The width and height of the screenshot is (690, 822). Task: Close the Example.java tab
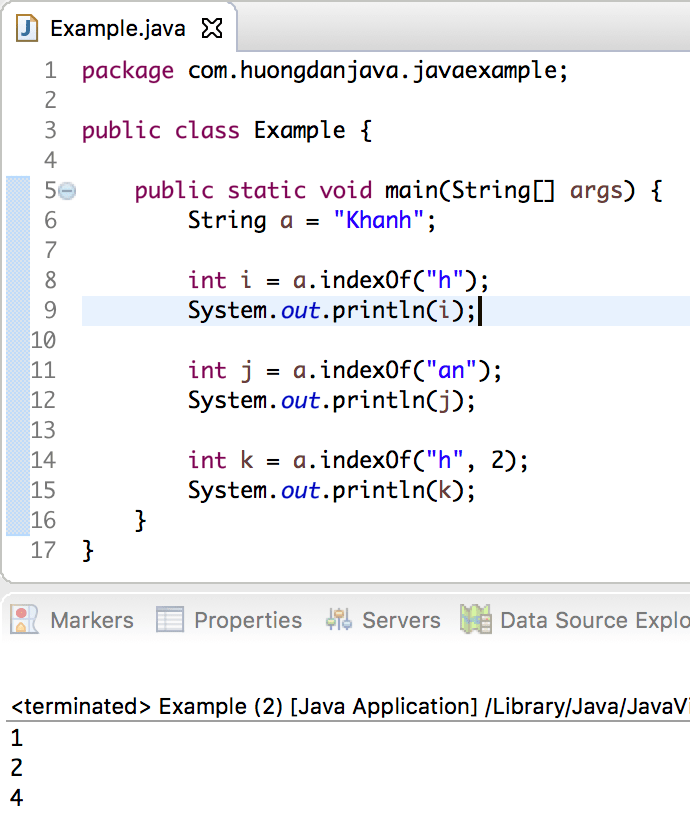[x=212, y=28]
